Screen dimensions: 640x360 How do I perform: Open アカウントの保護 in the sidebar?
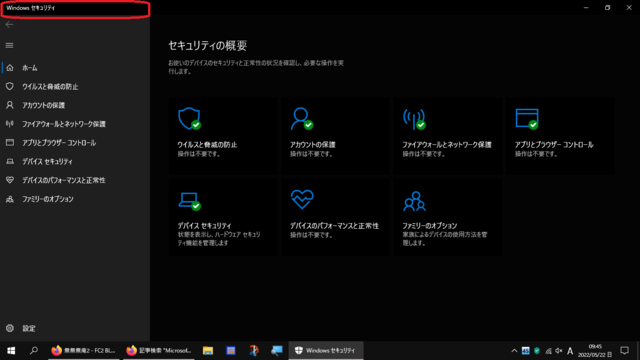pos(75,105)
